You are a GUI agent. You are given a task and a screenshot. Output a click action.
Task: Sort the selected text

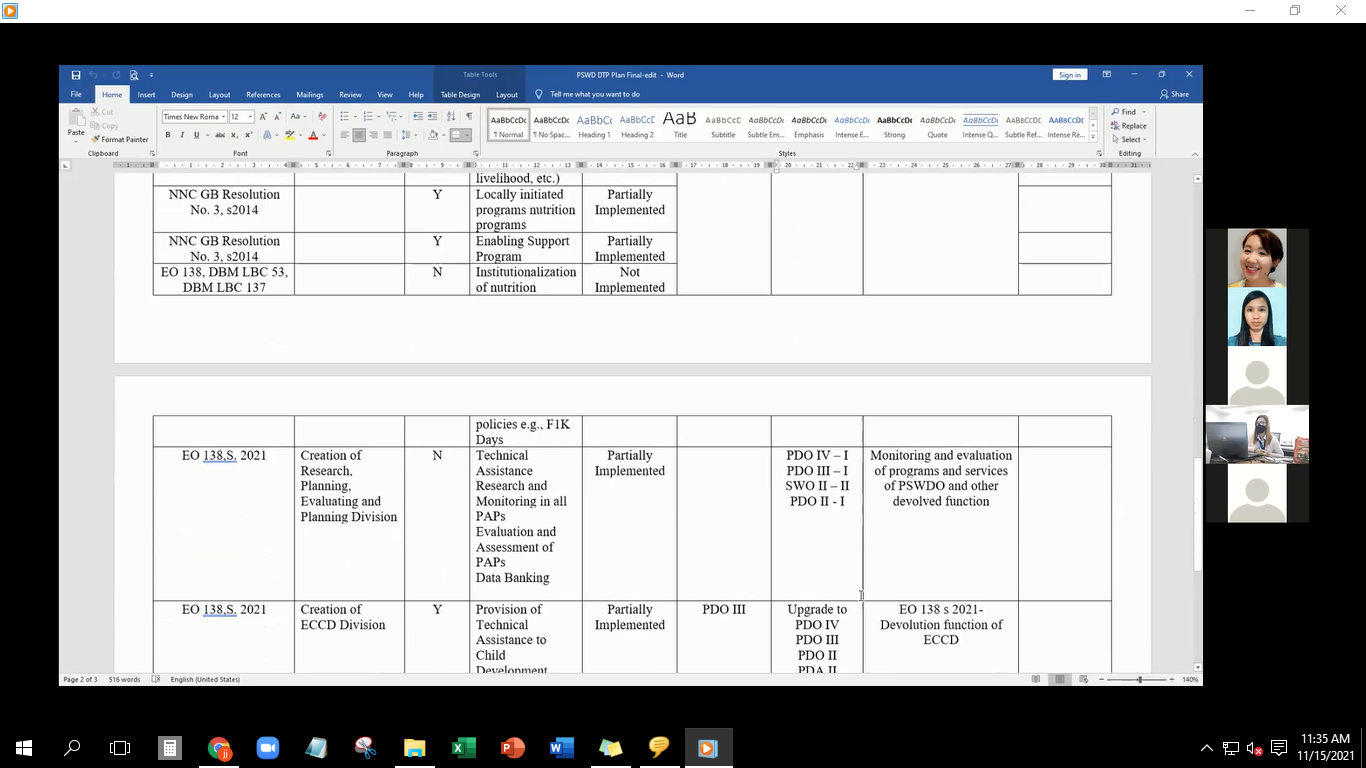pyautogui.click(x=450, y=117)
